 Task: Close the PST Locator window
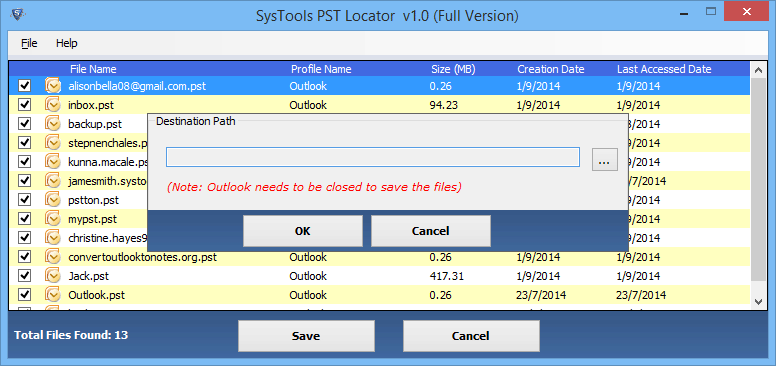tap(746, 10)
